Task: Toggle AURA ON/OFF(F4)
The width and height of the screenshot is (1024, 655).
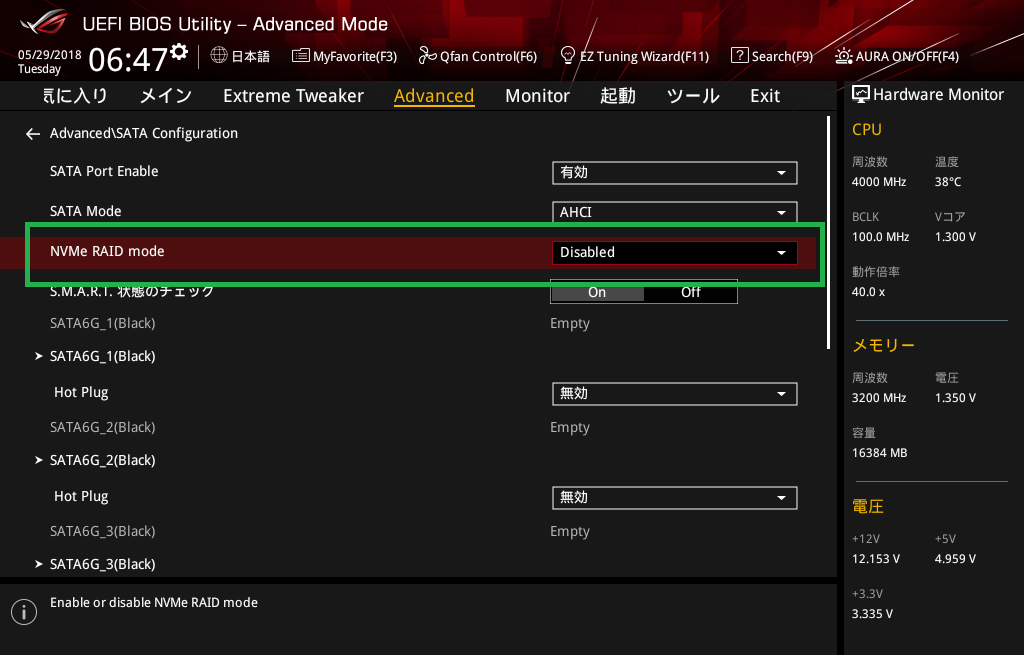Action: [897, 56]
